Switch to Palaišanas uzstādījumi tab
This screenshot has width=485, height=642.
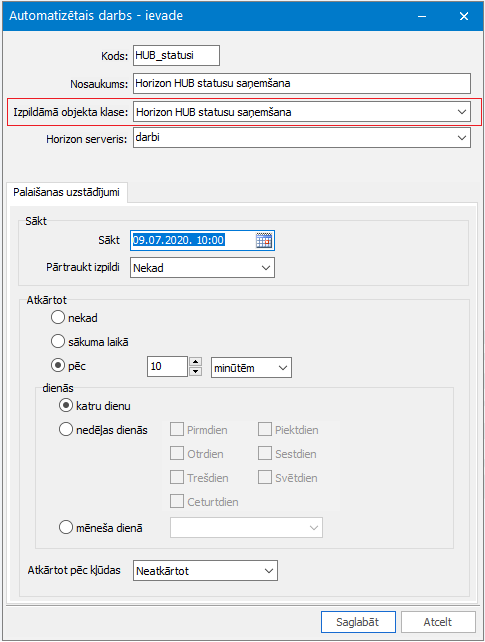pos(66,192)
